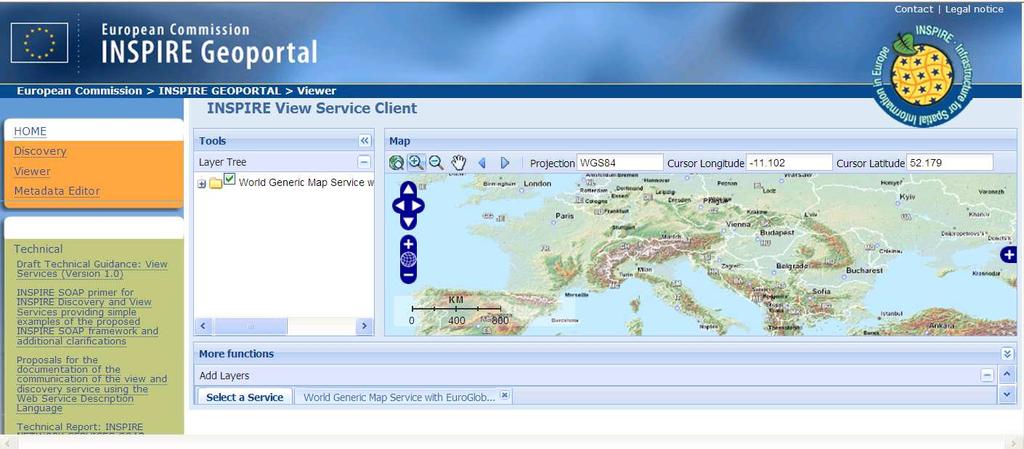
Task: Open overview map plus button at map edge
Action: click(1009, 255)
